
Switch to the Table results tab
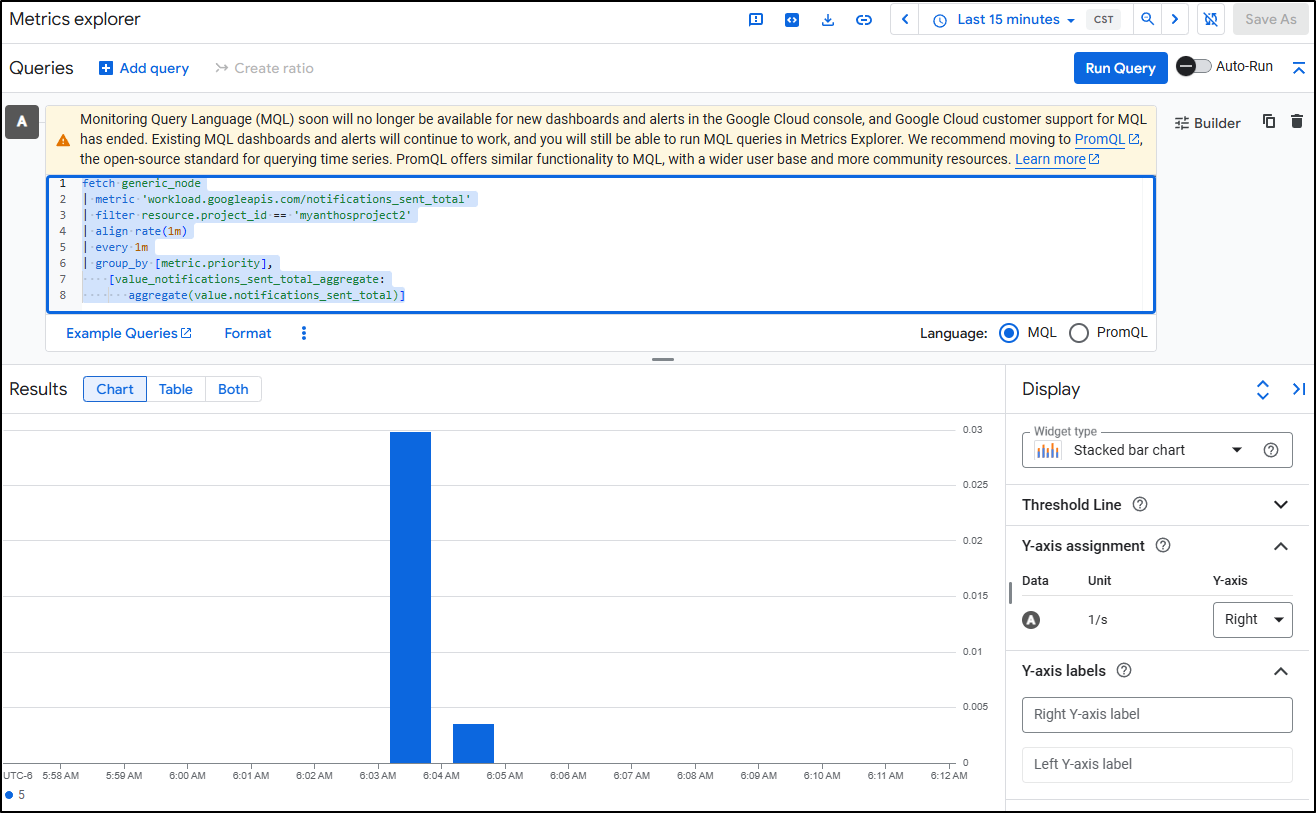176,389
